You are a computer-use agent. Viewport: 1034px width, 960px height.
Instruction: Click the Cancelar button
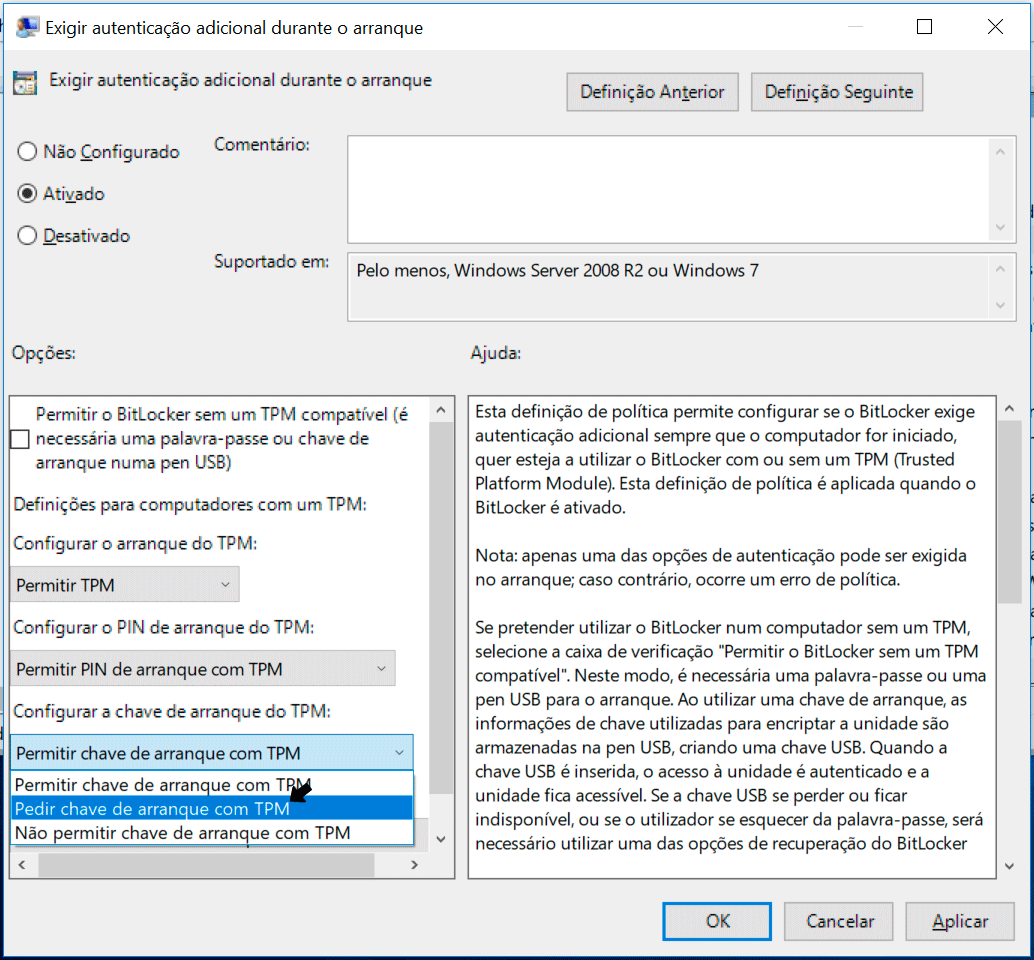pos(839,921)
